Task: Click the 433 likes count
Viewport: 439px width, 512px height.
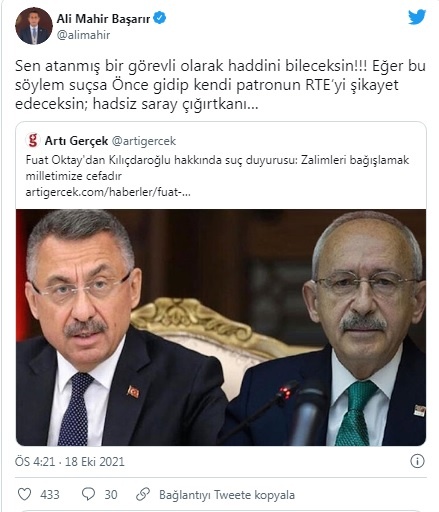Action: 50,495
